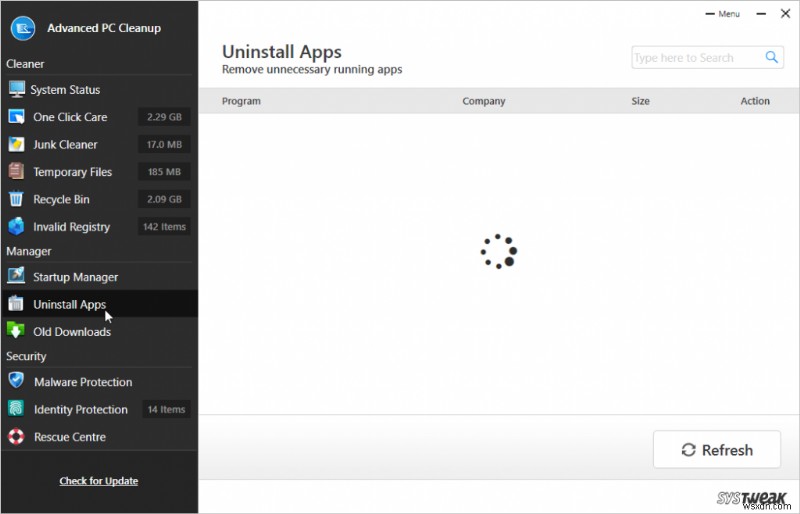This screenshot has width=800, height=514.
Task: Open Identity Protection section
Action: (x=99, y=409)
